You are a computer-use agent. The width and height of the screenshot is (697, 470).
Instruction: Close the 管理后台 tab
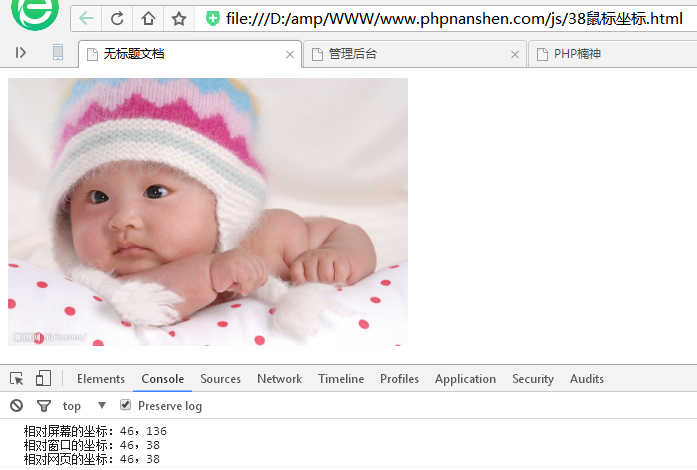pyautogui.click(x=515, y=55)
